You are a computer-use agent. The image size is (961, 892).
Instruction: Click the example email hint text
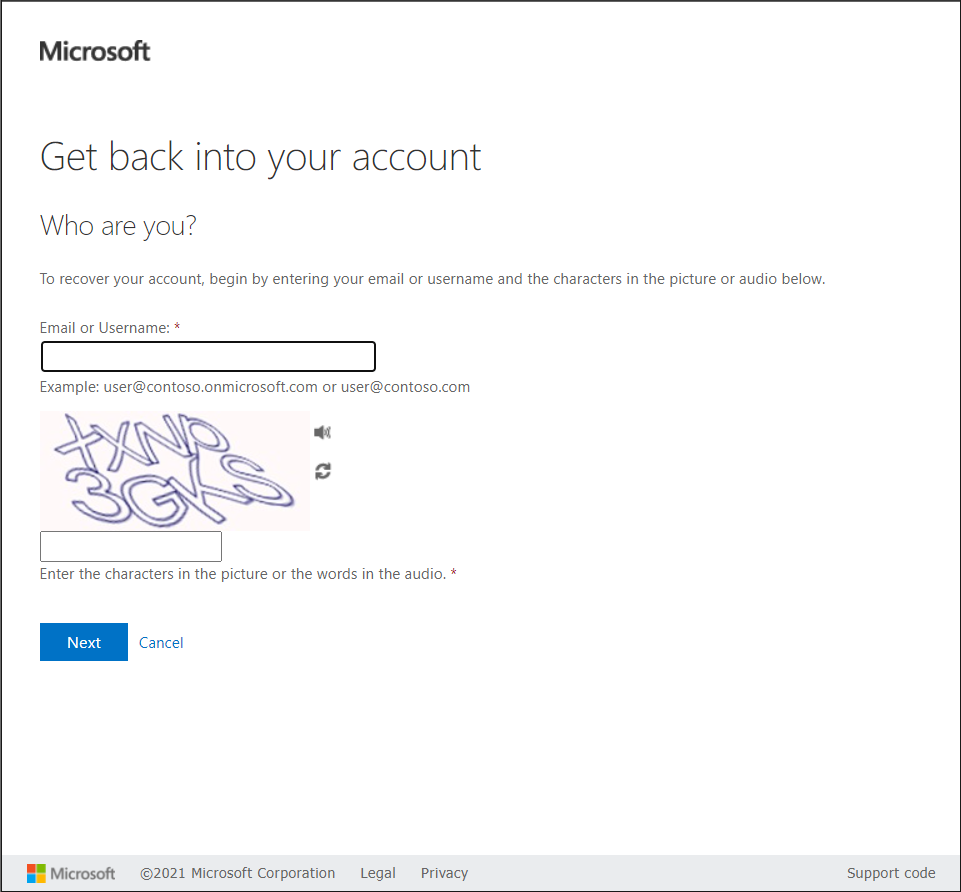(x=255, y=387)
